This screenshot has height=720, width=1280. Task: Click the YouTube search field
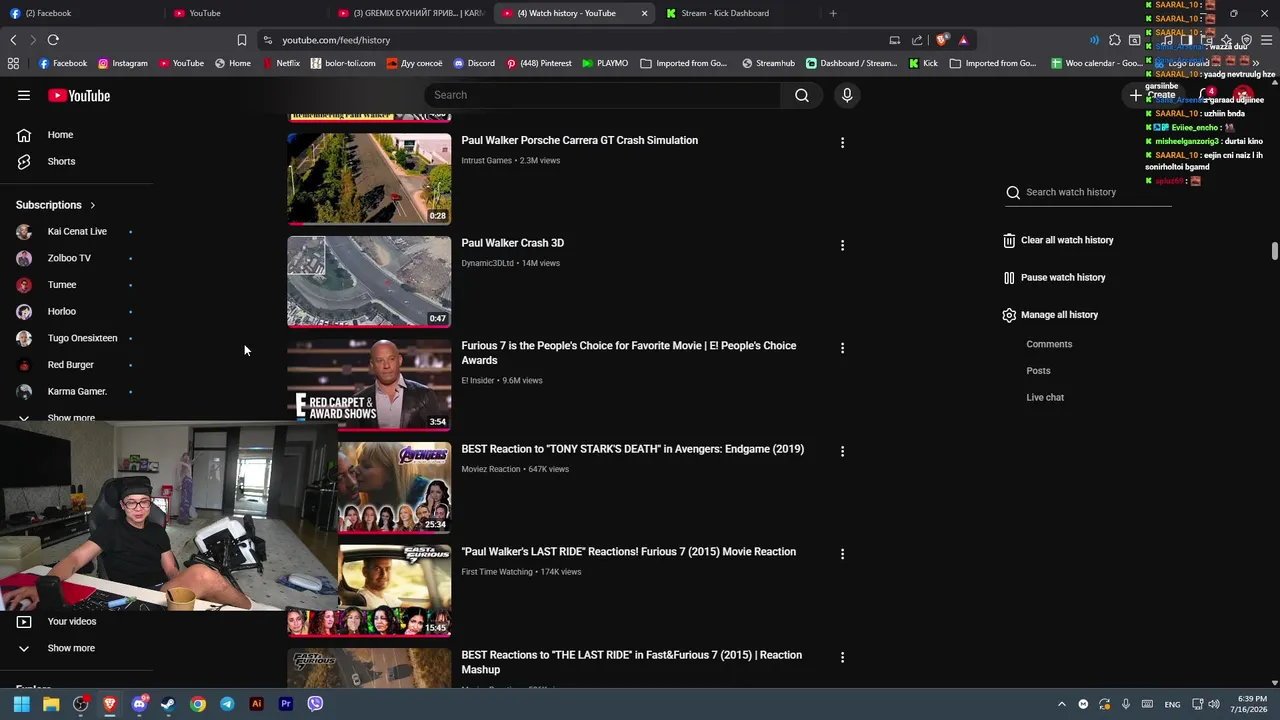(x=603, y=95)
